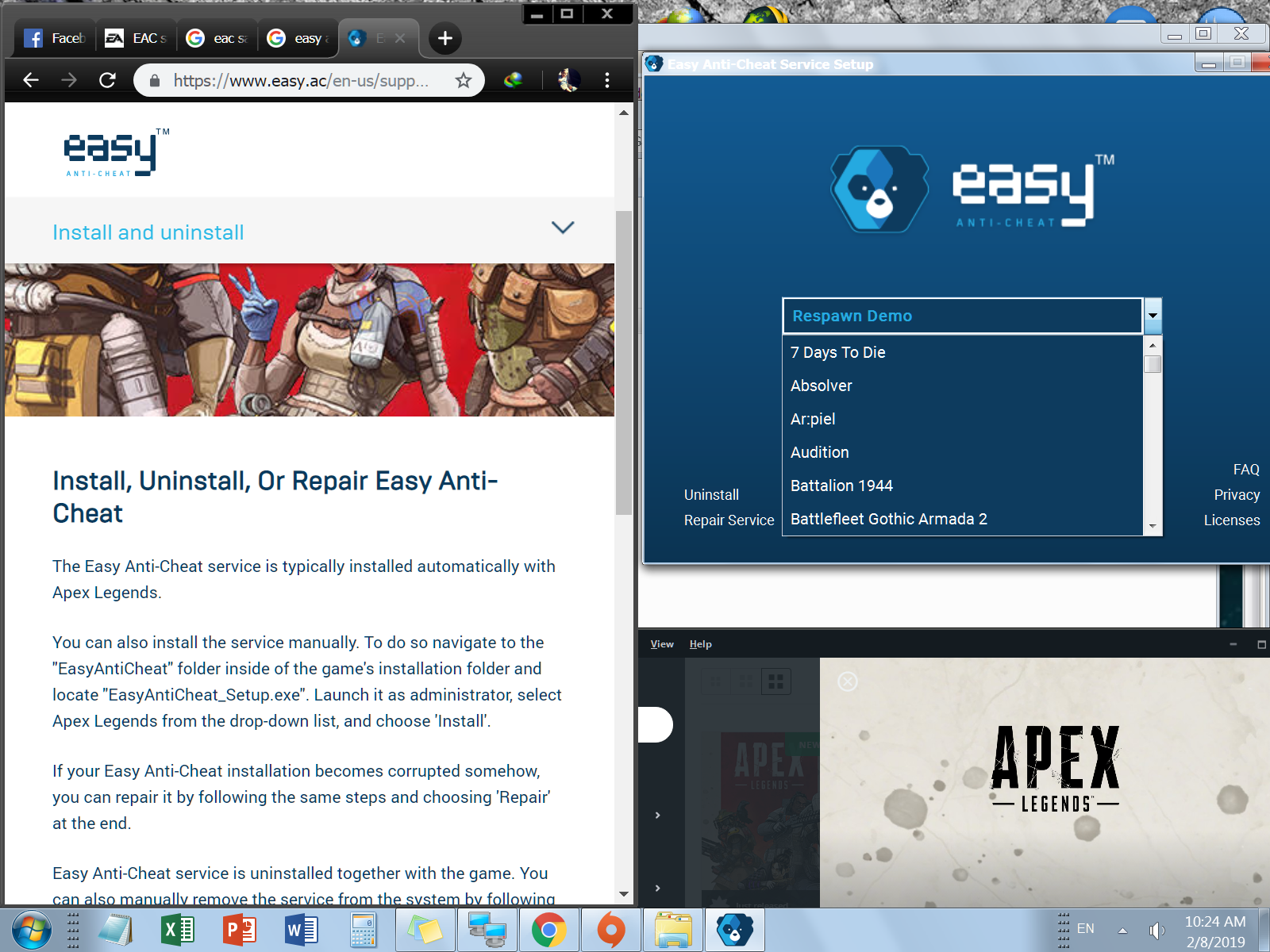The height and width of the screenshot is (952, 1270).
Task: Open the Help menu in Origin
Action: pos(700,644)
